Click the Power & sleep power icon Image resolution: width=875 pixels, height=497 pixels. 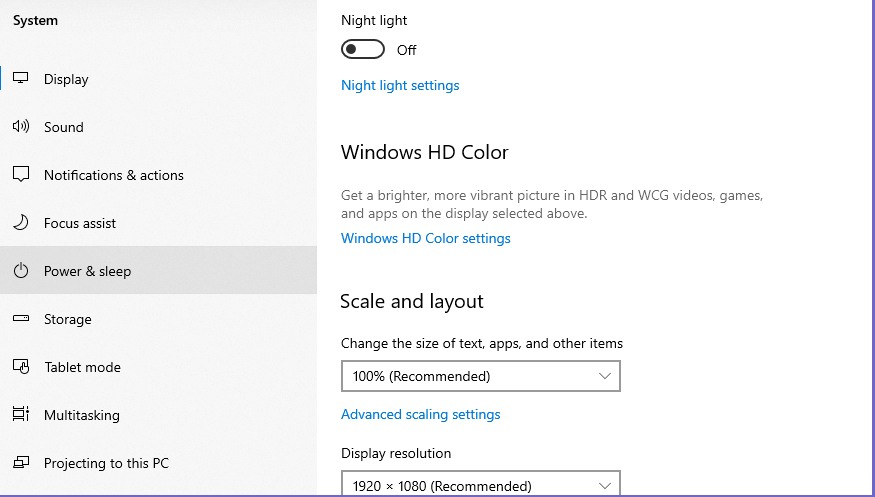[x=21, y=271]
